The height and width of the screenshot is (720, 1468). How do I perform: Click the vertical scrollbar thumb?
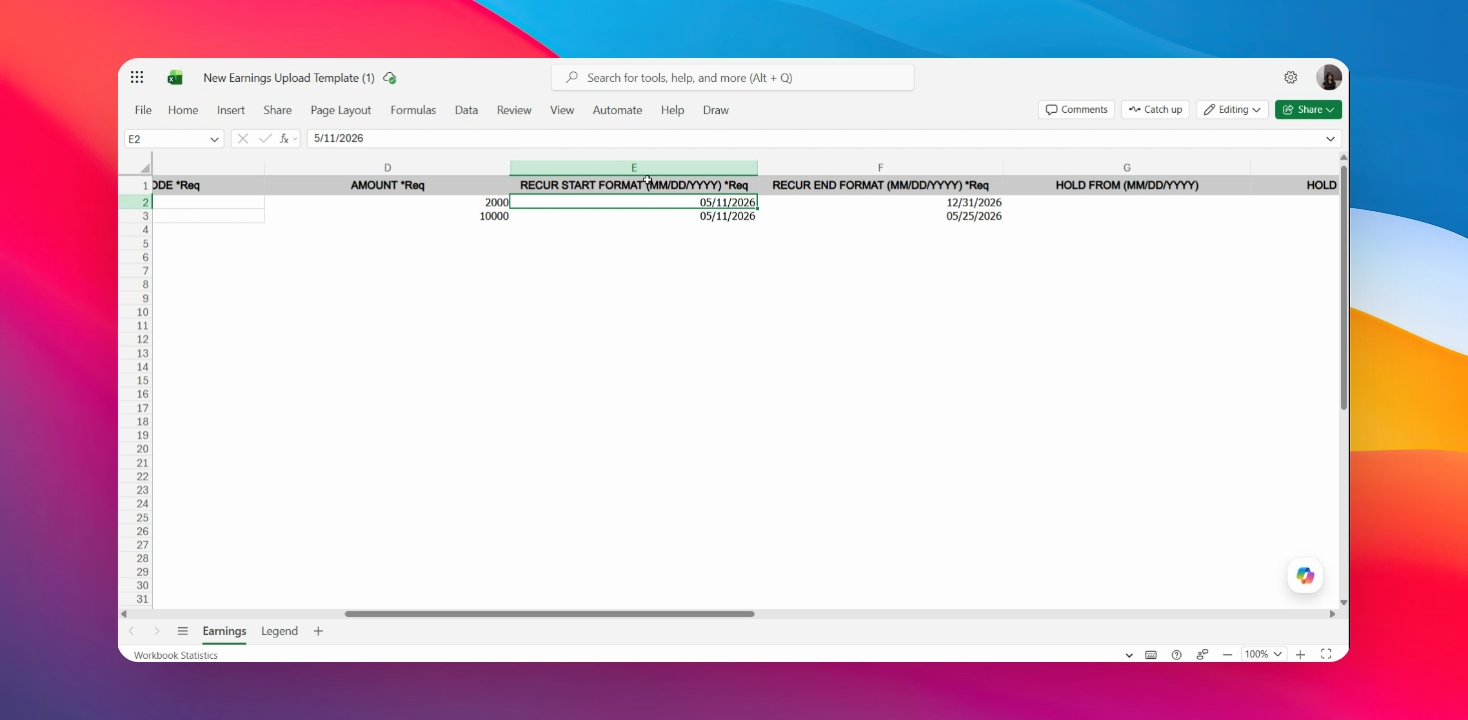[x=1343, y=288]
